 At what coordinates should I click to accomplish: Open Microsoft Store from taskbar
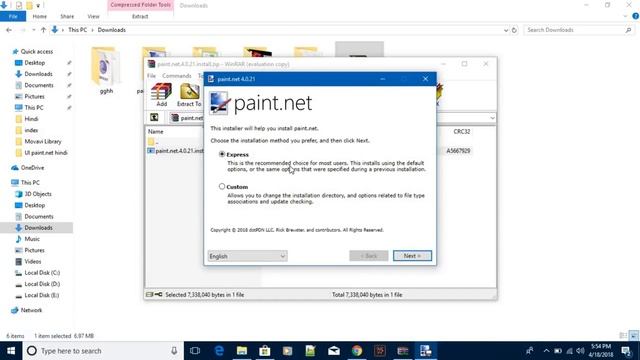tap(264, 351)
